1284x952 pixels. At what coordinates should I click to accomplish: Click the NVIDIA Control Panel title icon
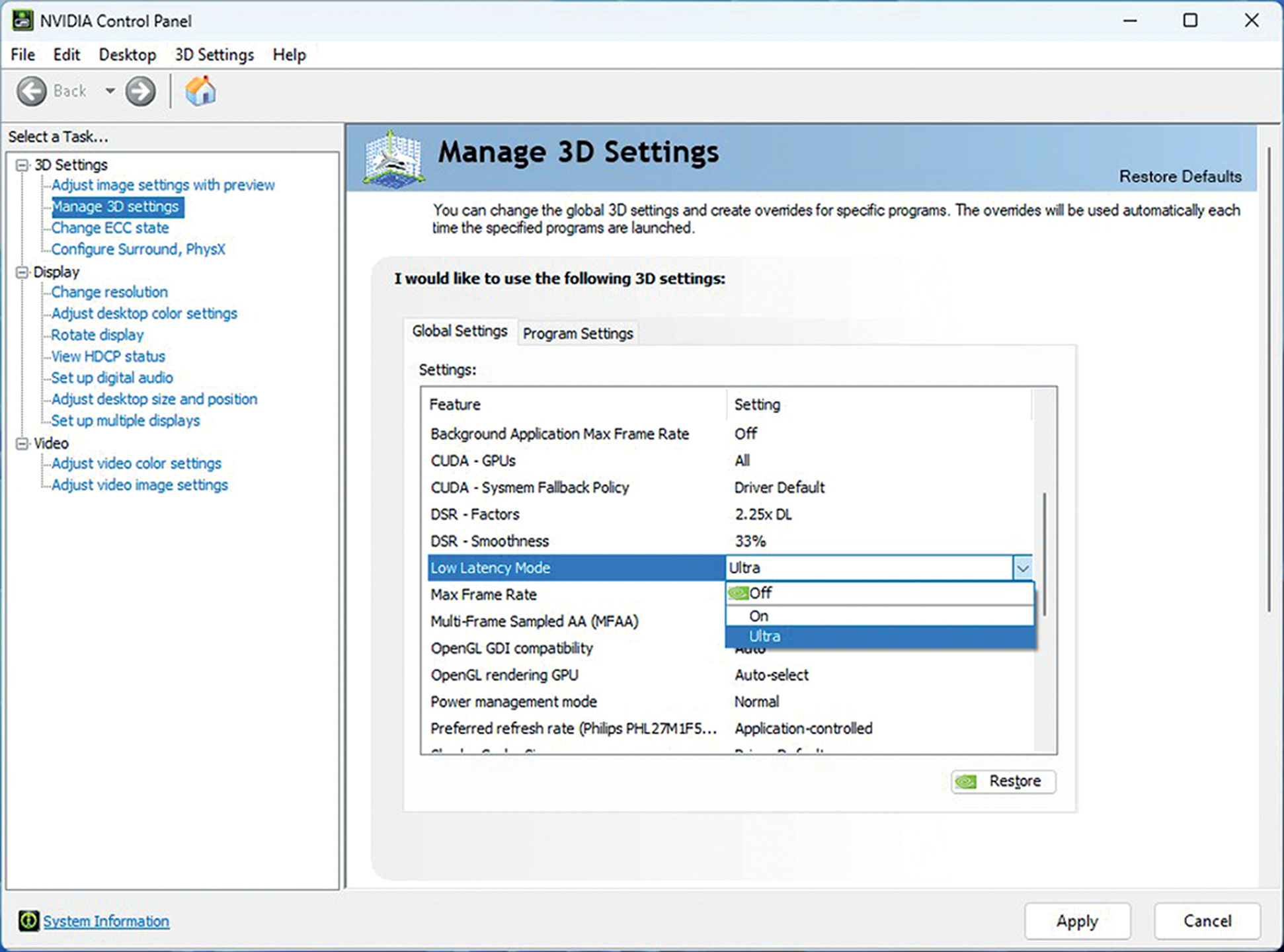point(22,20)
